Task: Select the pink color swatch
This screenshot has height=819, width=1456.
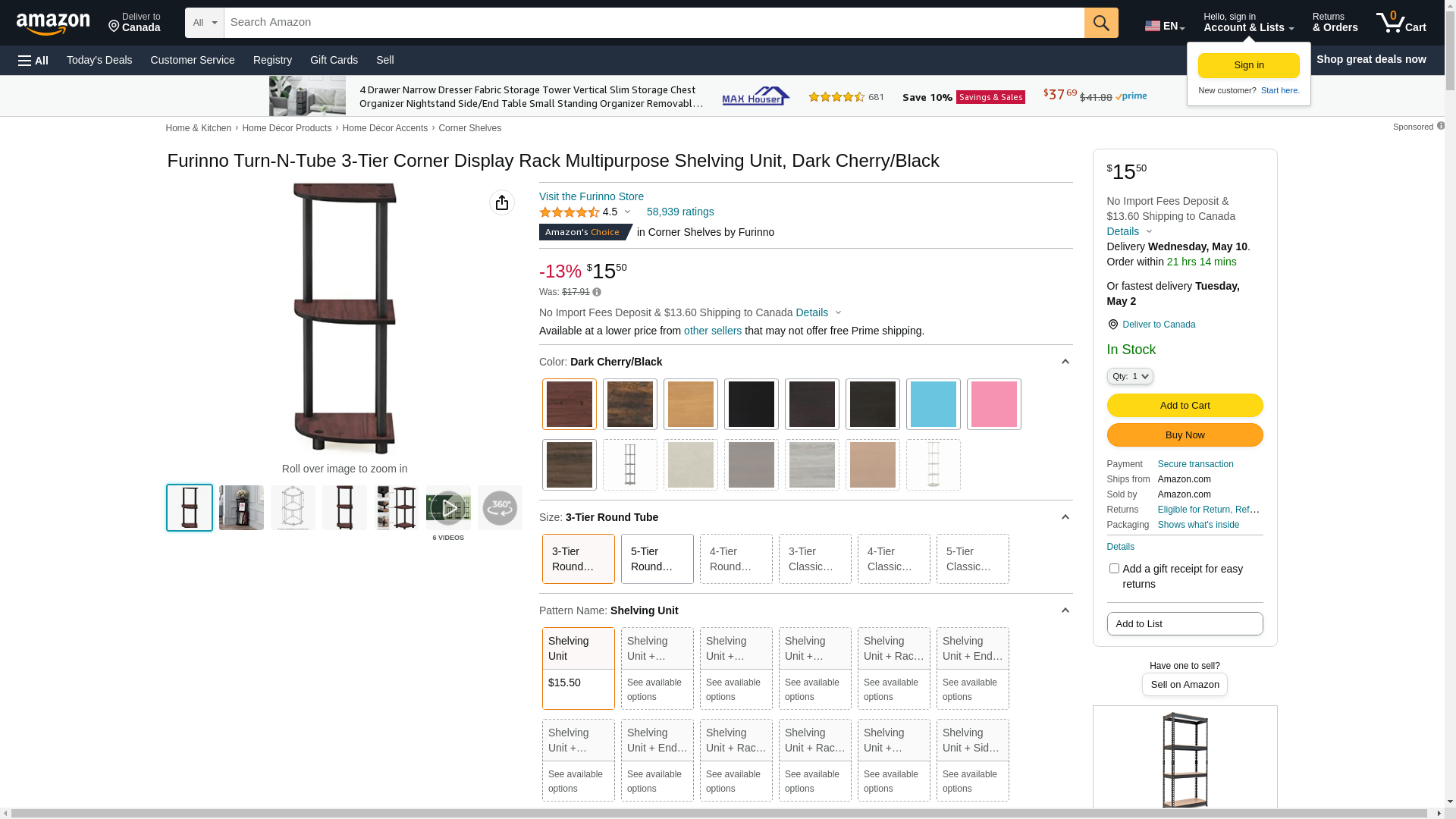Action: [x=993, y=404]
